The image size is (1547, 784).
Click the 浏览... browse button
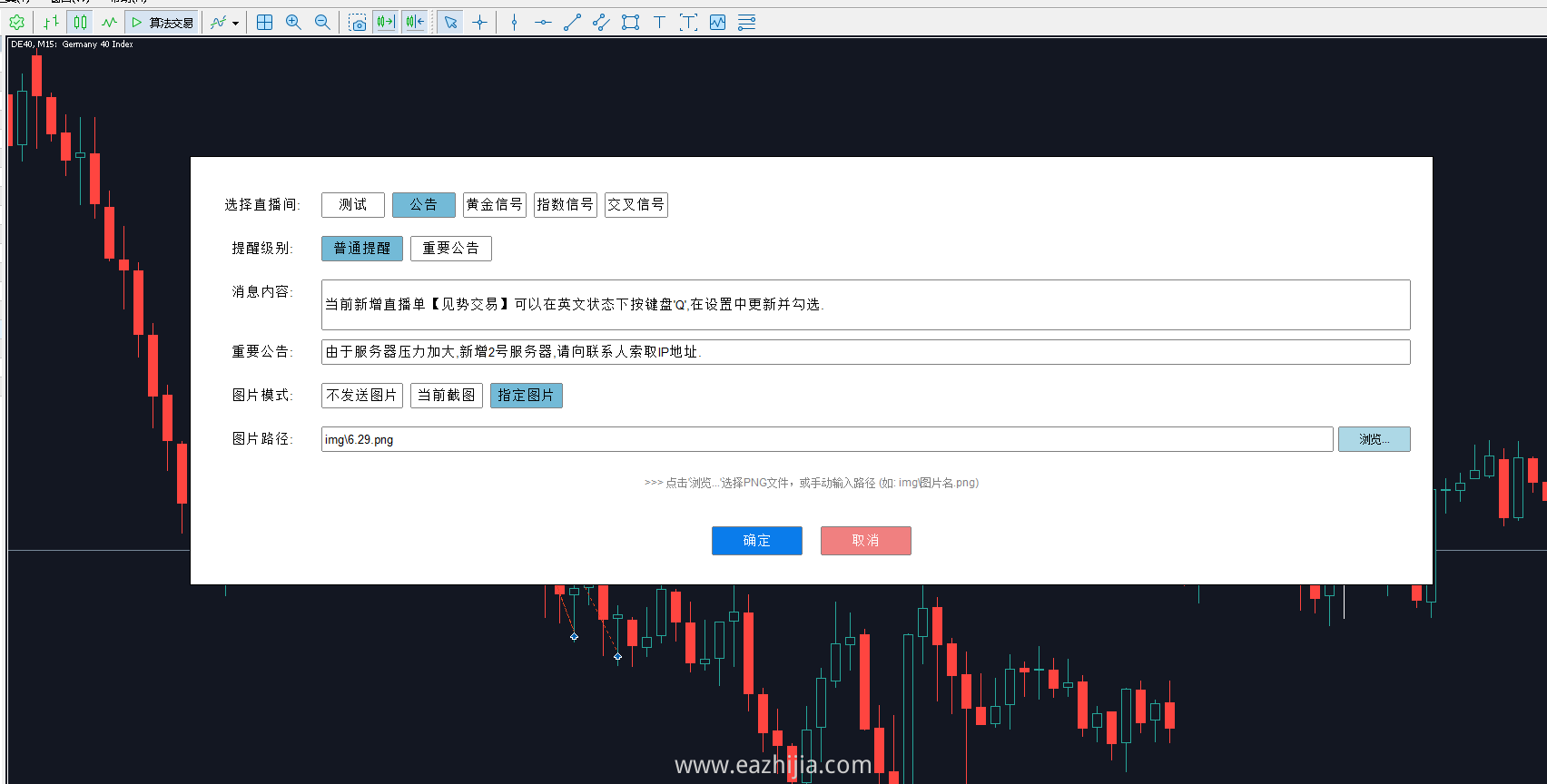(x=1375, y=439)
